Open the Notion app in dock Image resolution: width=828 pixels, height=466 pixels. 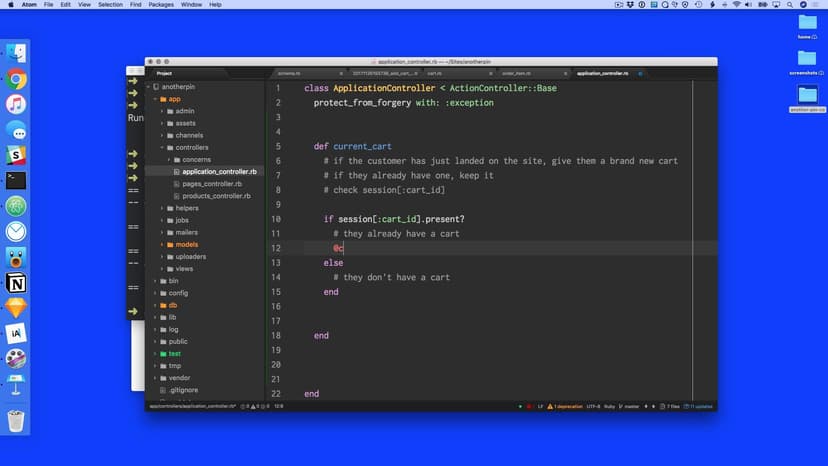[x=16, y=283]
